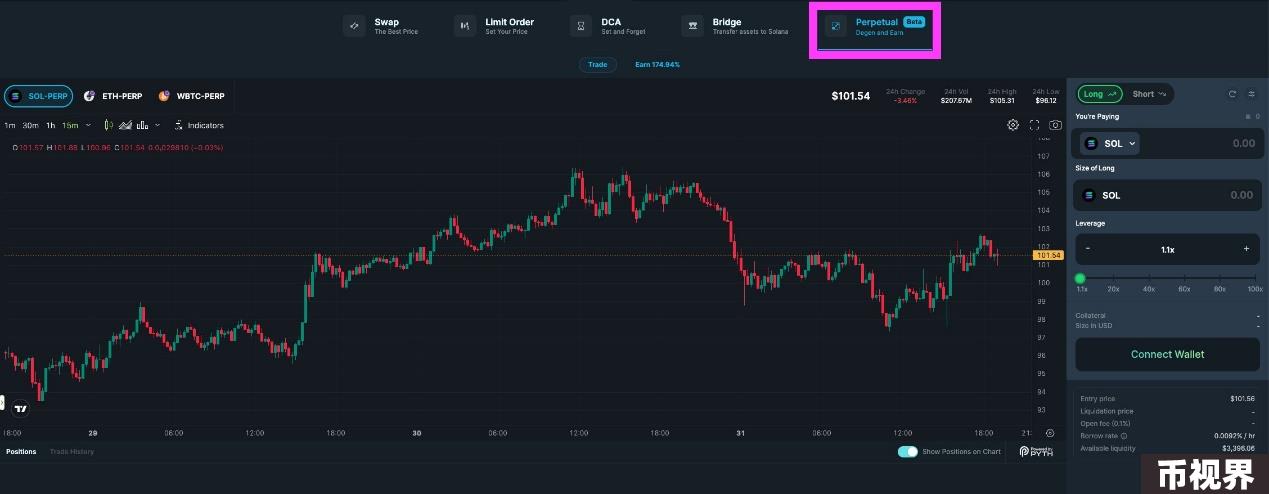Expand the chart style dropdown arrow
This screenshot has height=494, width=1269.
[x=157, y=126]
